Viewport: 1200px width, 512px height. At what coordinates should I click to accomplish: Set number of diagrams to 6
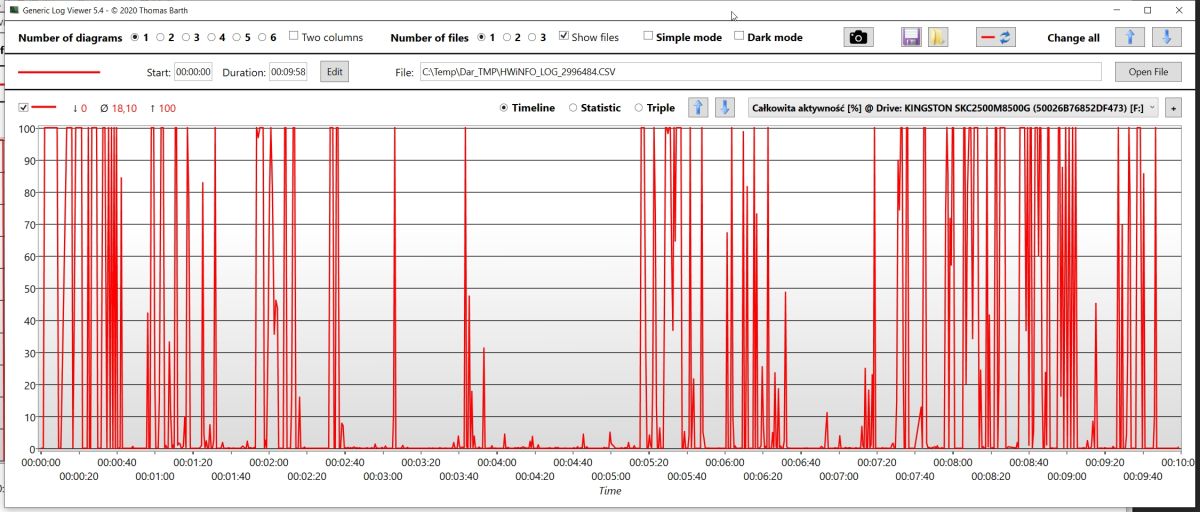[x=261, y=37]
